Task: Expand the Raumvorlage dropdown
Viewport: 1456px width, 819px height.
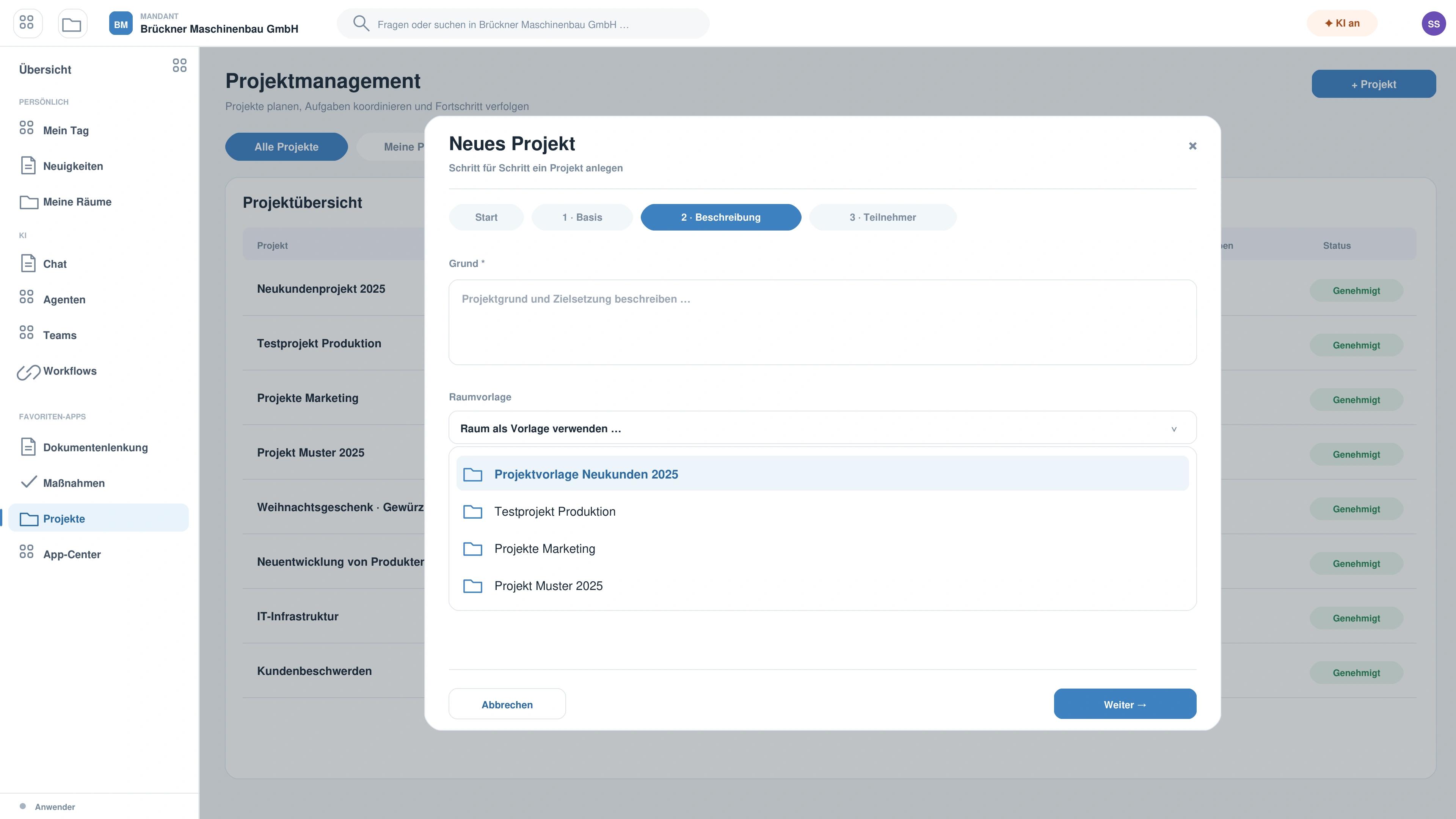Action: (822, 428)
